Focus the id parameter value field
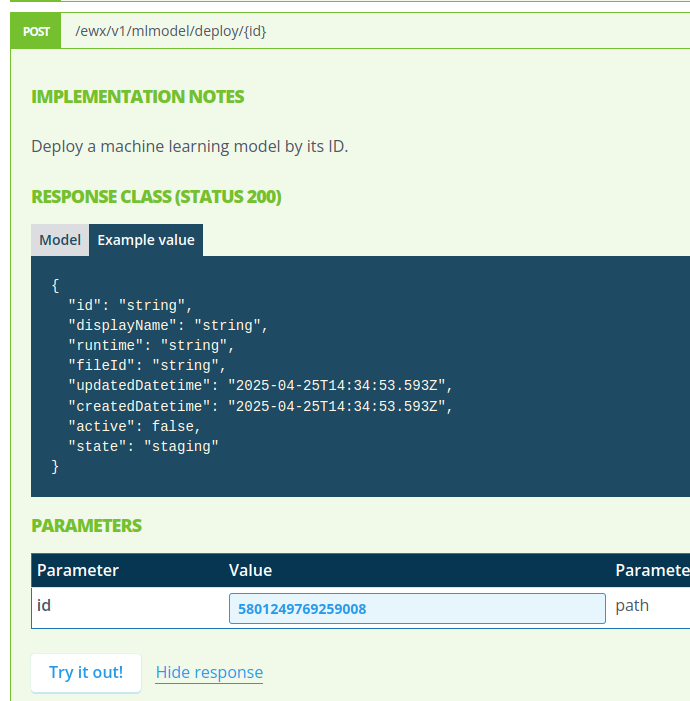This screenshot has width=690, height=701. point(417,609)
